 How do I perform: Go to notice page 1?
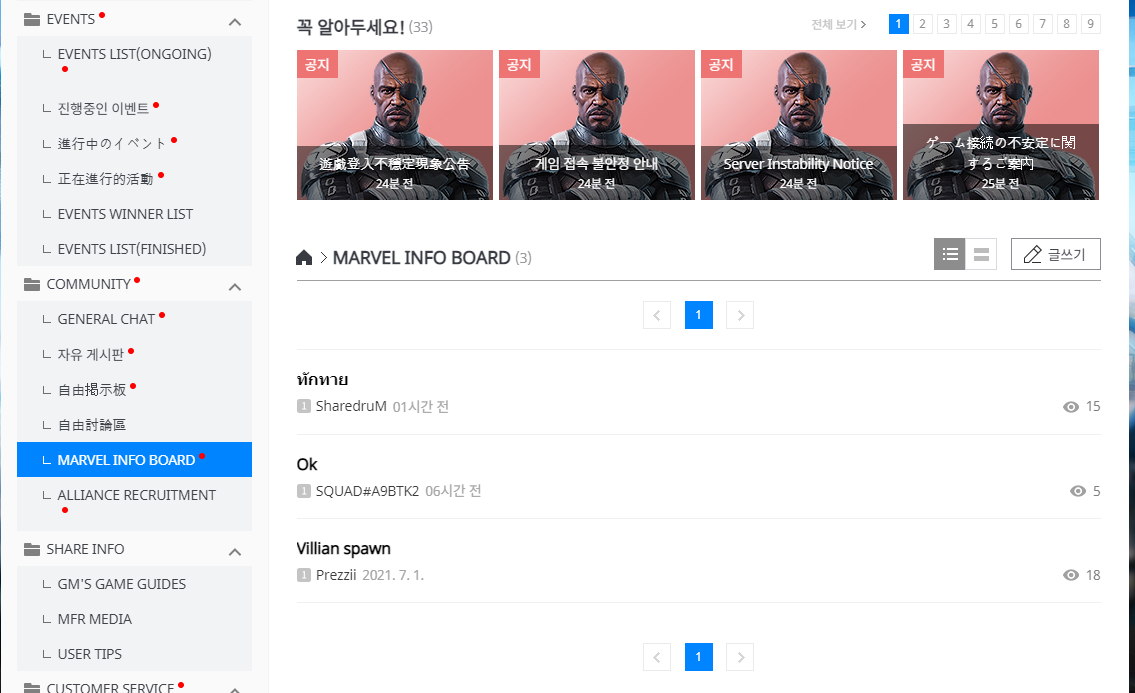pyautogui.click(x=898, y=24)
